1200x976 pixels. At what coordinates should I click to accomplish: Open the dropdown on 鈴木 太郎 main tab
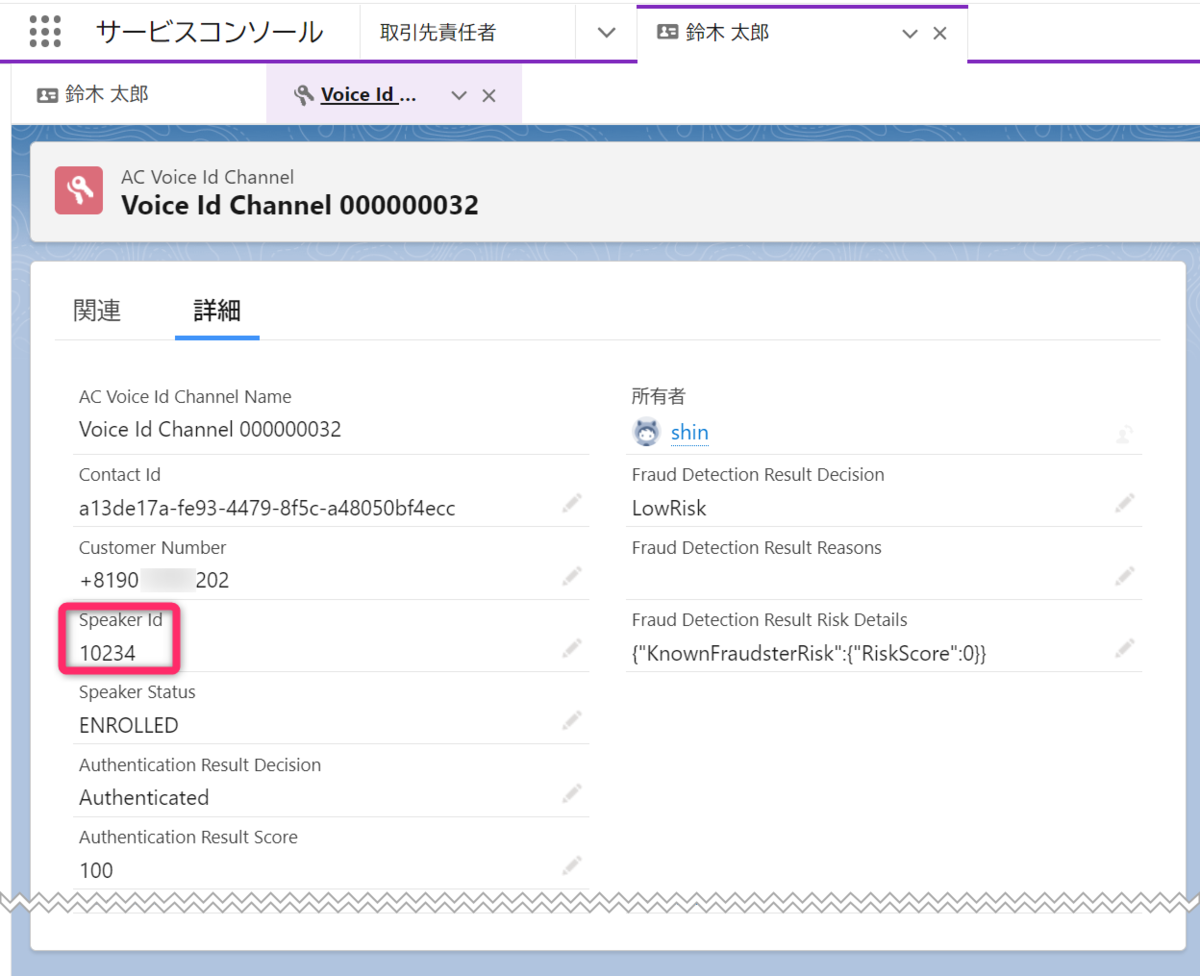coord(909,32)
